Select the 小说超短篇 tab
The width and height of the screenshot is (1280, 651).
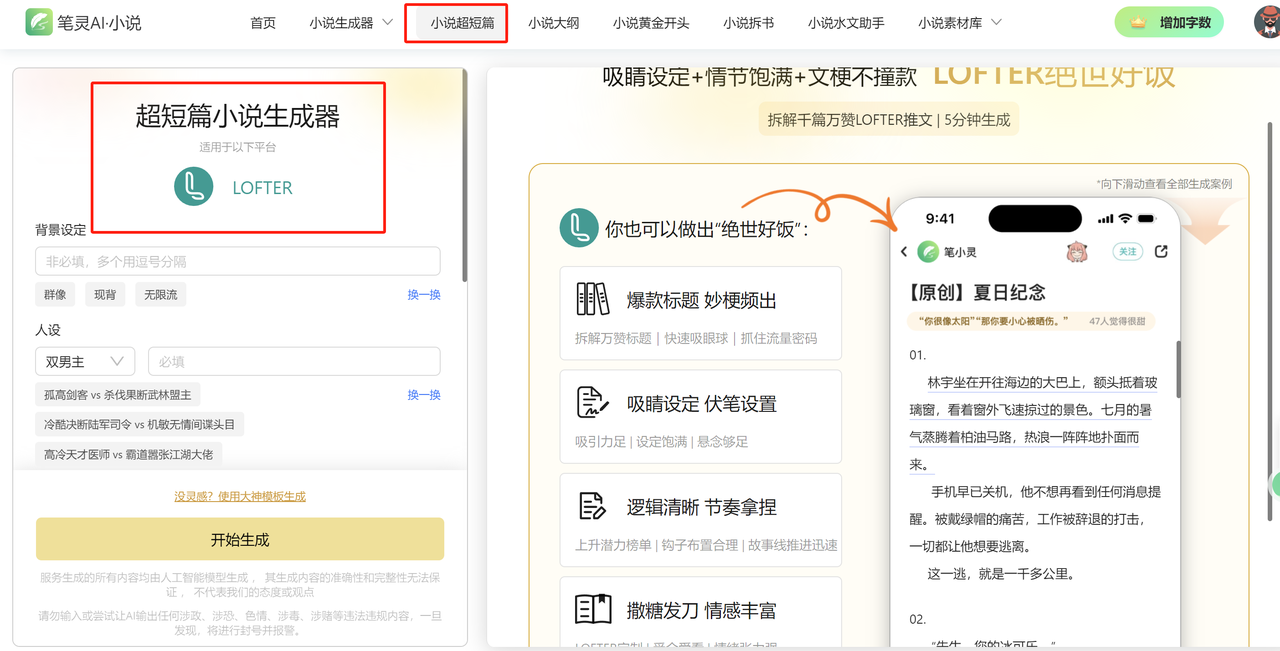(x=462, y=23)
